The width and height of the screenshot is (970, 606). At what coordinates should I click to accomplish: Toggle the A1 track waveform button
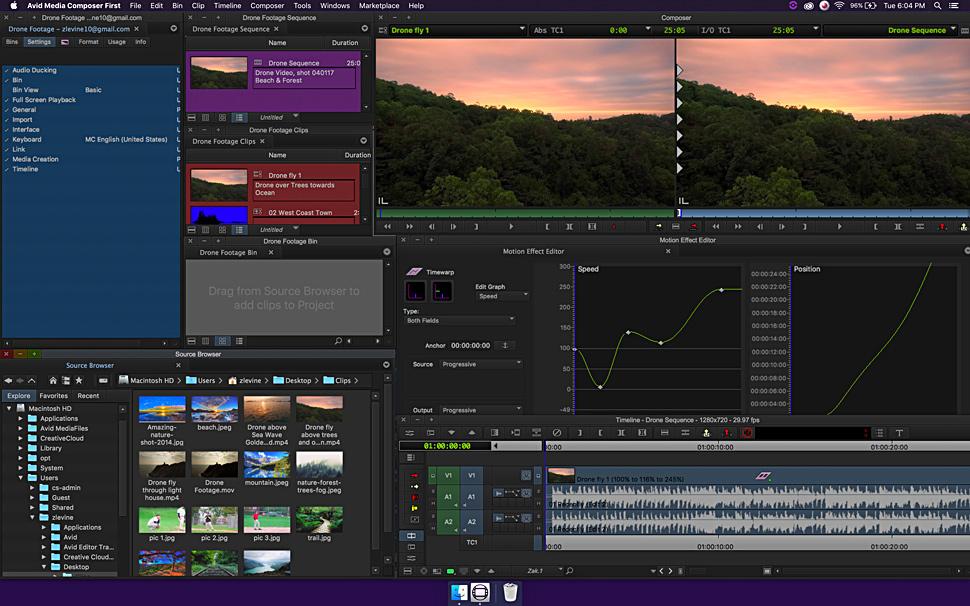click(x=498, y=493)
